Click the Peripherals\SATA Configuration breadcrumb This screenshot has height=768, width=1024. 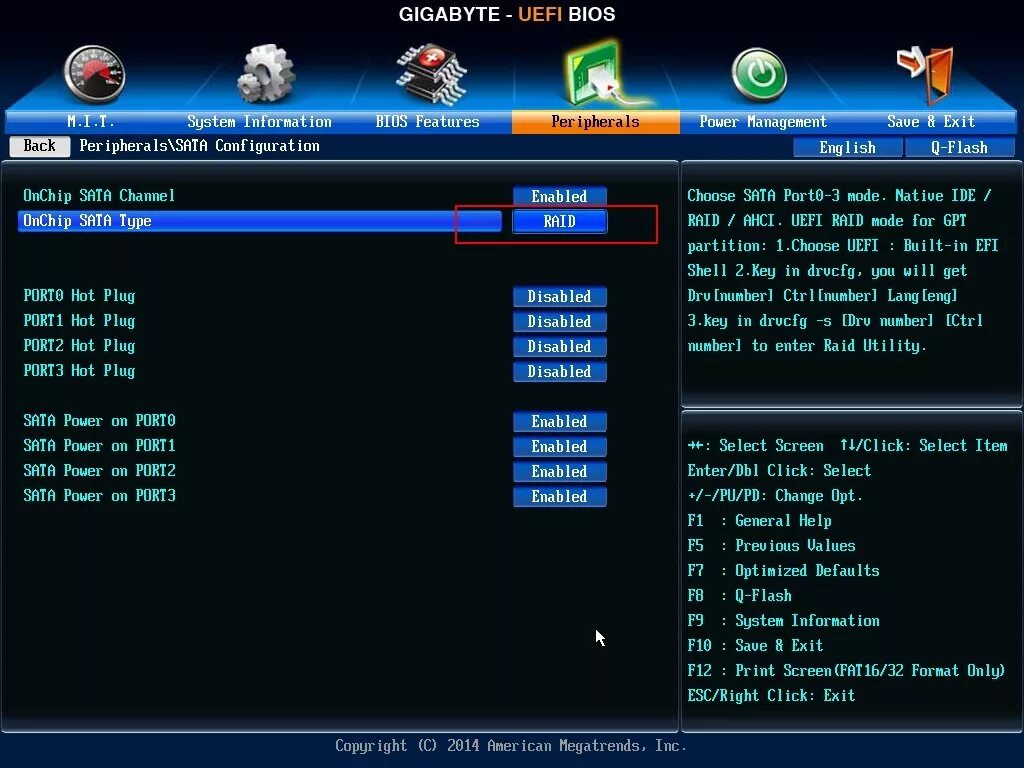pyautogui.click(x=200, y=146)
